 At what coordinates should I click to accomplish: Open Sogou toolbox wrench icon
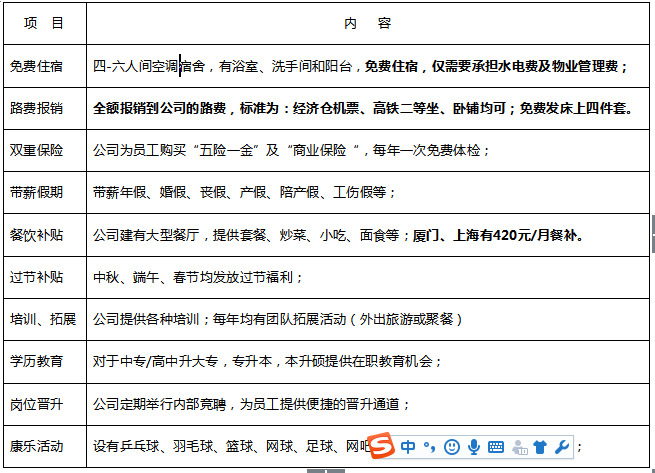click(x=562, y=446)
